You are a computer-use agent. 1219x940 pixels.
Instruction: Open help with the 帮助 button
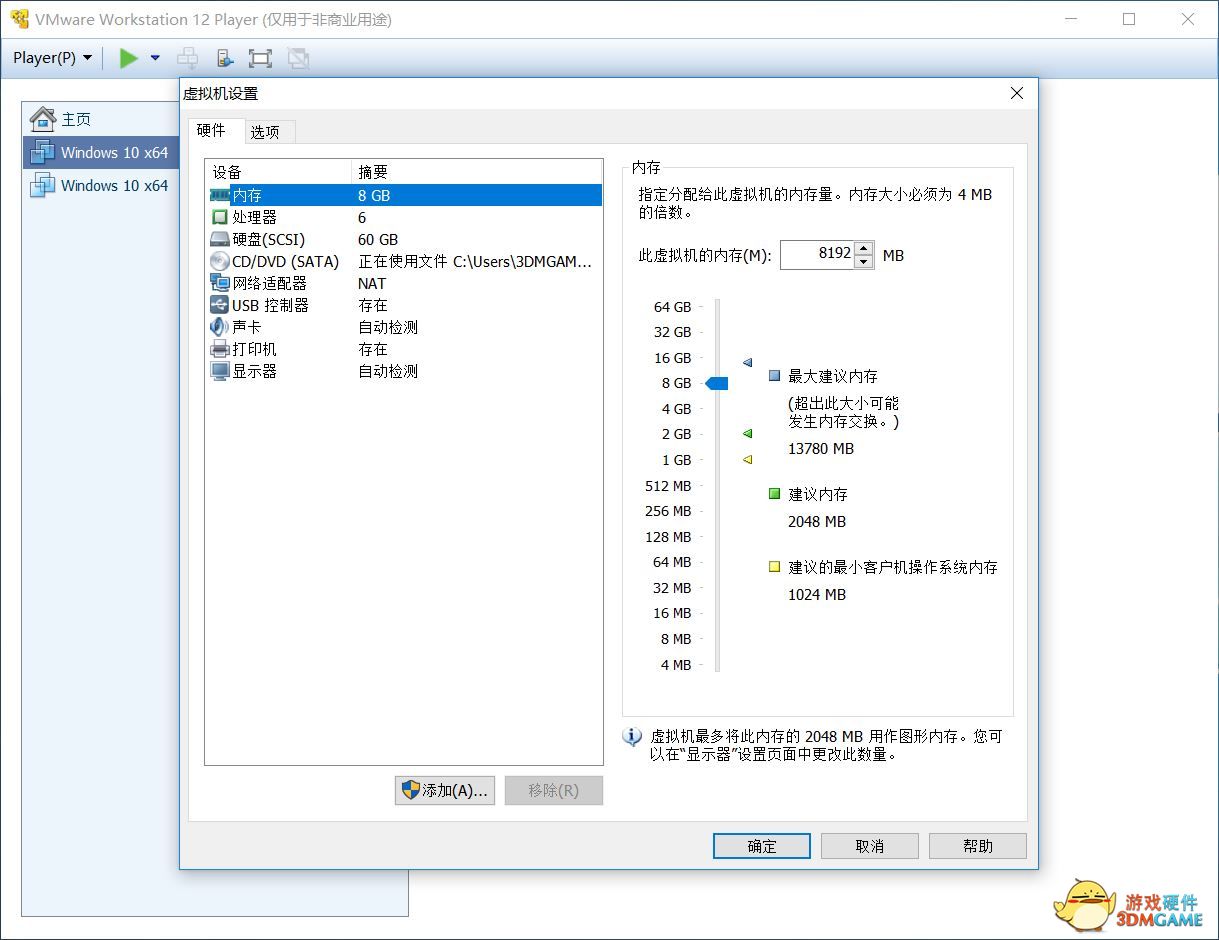tap(978, 846)
